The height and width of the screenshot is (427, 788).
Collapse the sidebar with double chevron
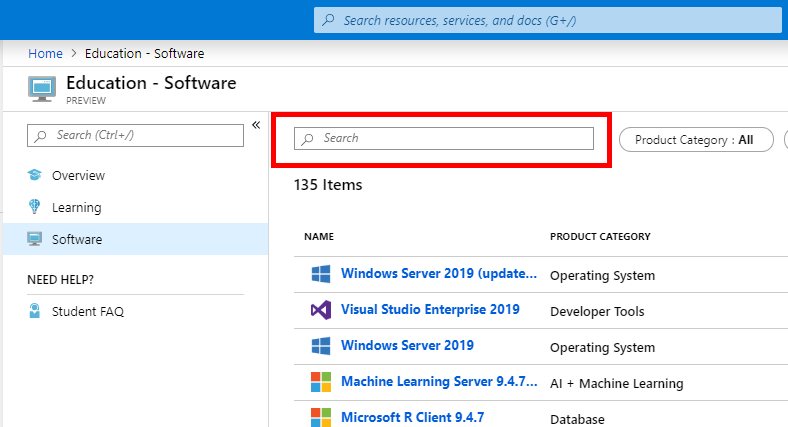pos(256,125)
